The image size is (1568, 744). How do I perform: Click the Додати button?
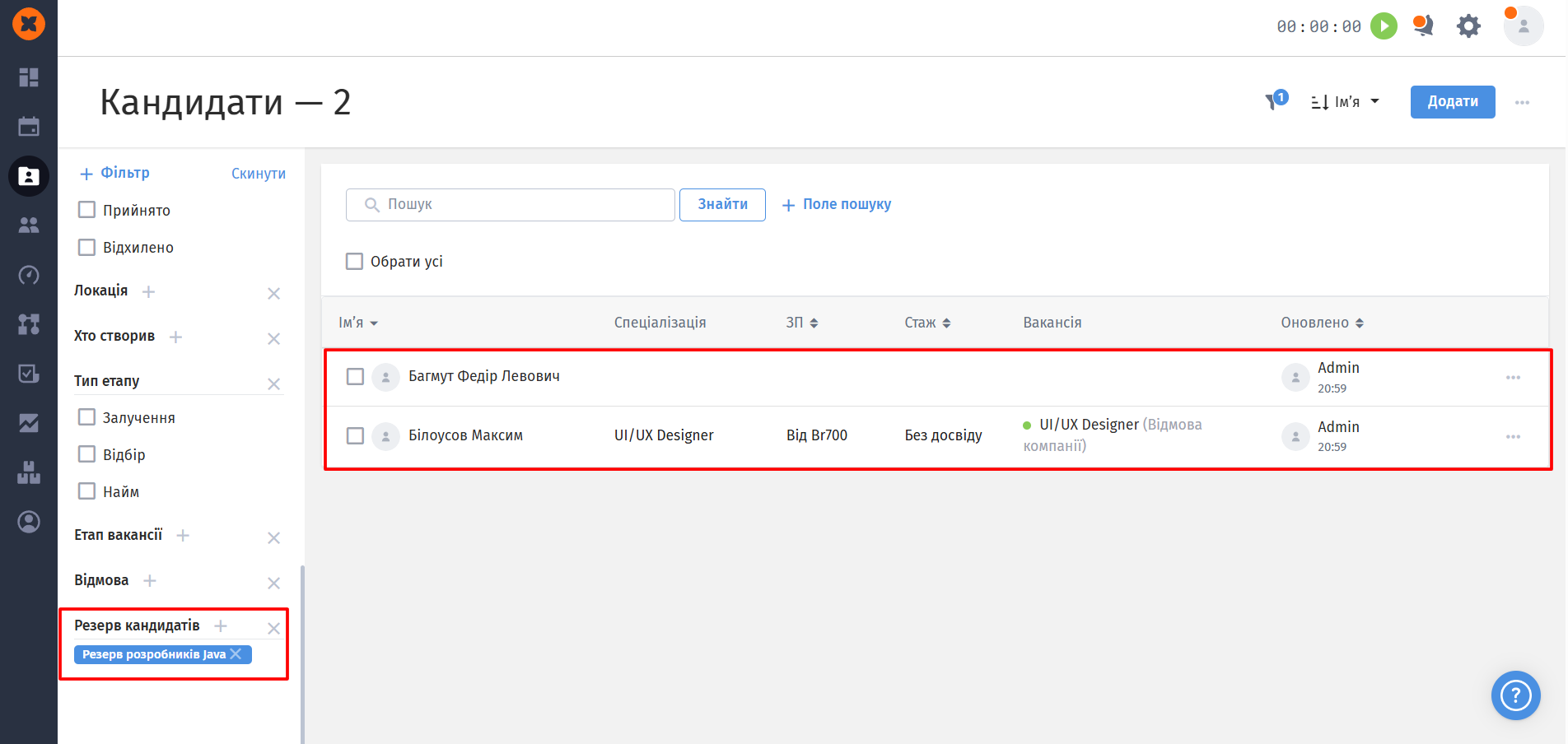[1453, 102]
